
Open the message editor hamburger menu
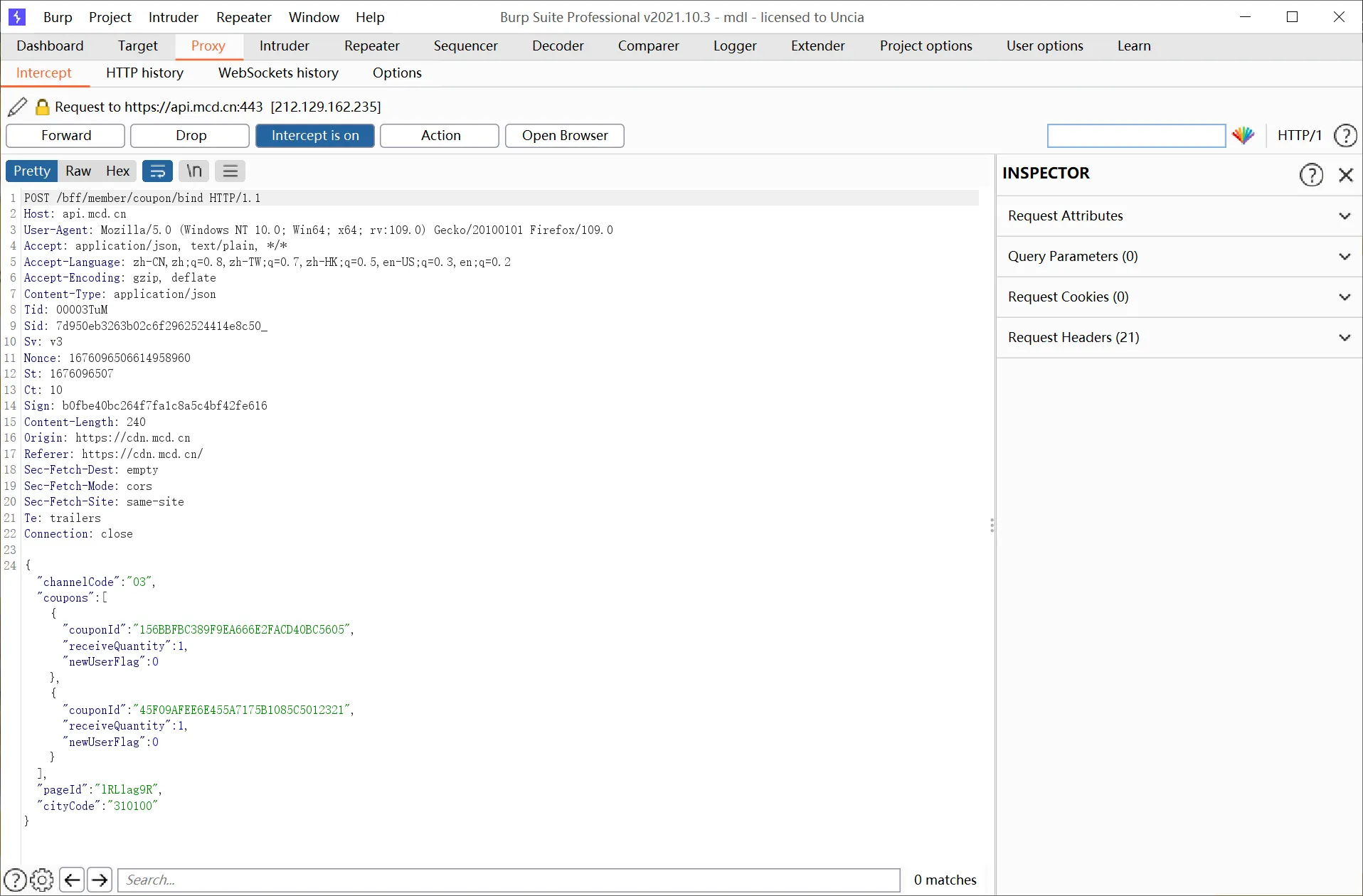230,171
